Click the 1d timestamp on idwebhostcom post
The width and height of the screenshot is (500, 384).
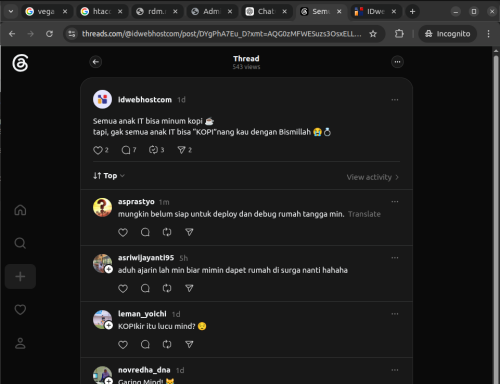click(181, 100)
